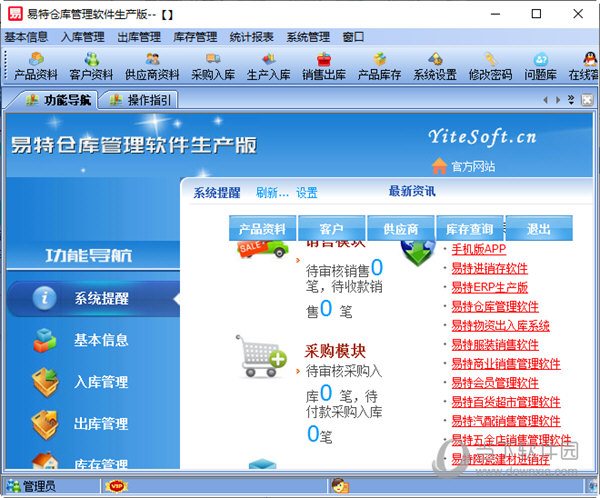This screenshot has height=498, width=600.
Task: Select 系统提醒 in the navigation sidebar
Action: 93,299
